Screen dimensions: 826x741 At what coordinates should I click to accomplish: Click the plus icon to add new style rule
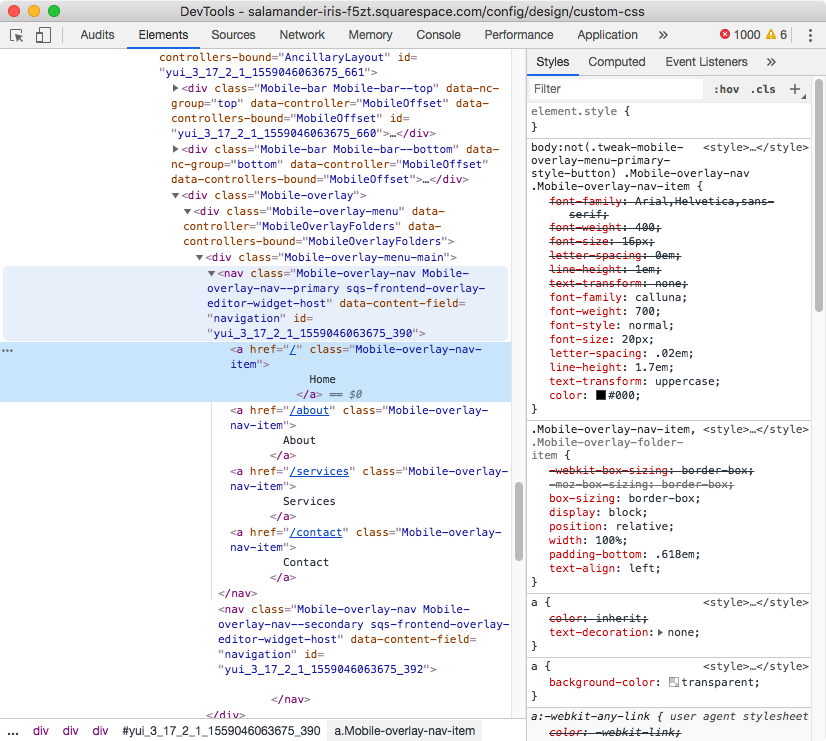pyautogui.click(x=796, y=89)
